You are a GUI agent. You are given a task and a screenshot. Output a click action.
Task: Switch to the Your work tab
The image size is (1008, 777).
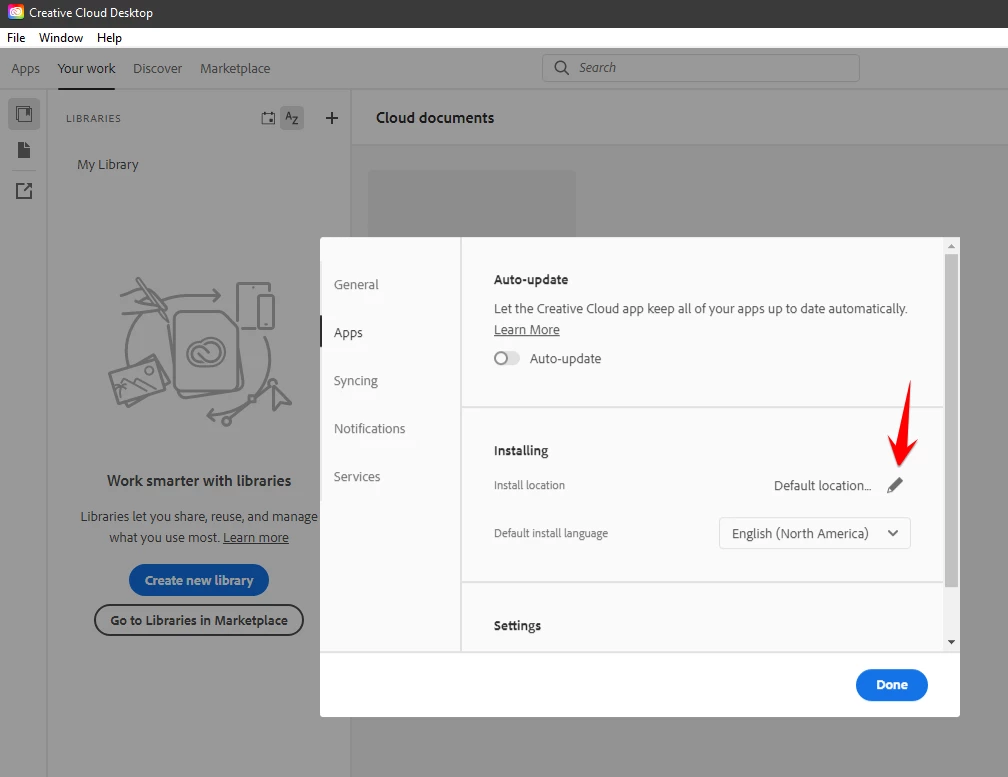click(x=86, y=69)
